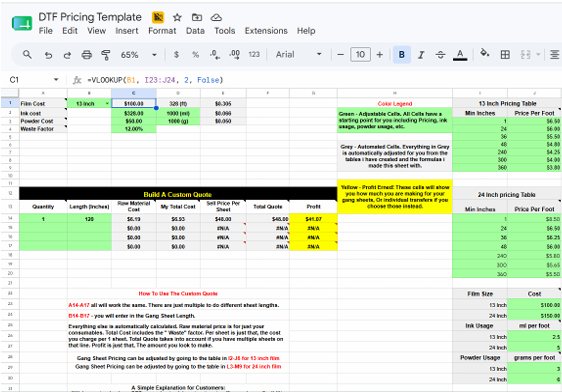562x392 pixels.
Task: Open horizontal align options
Action: tap(554, 55)
